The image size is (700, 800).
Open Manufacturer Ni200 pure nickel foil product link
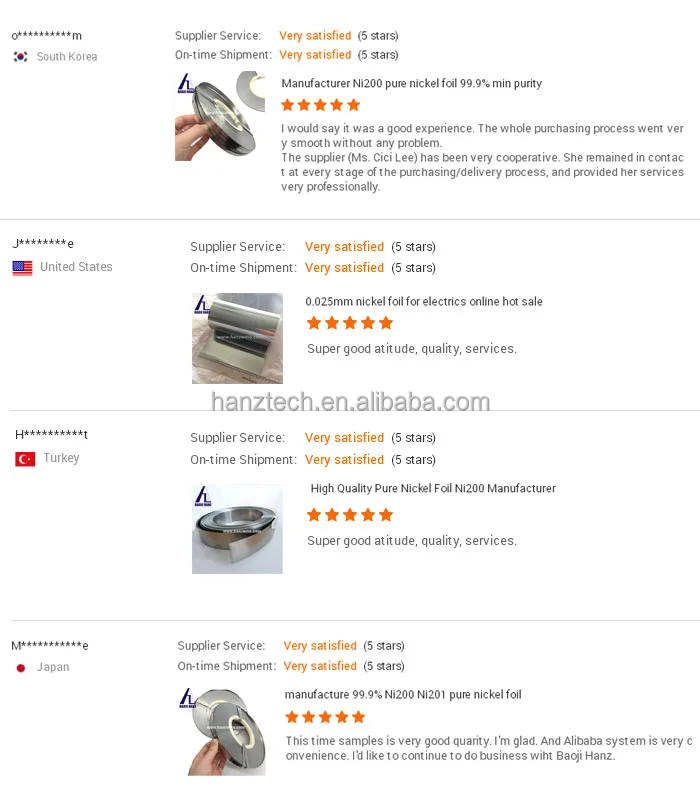(x=411, y=83)
